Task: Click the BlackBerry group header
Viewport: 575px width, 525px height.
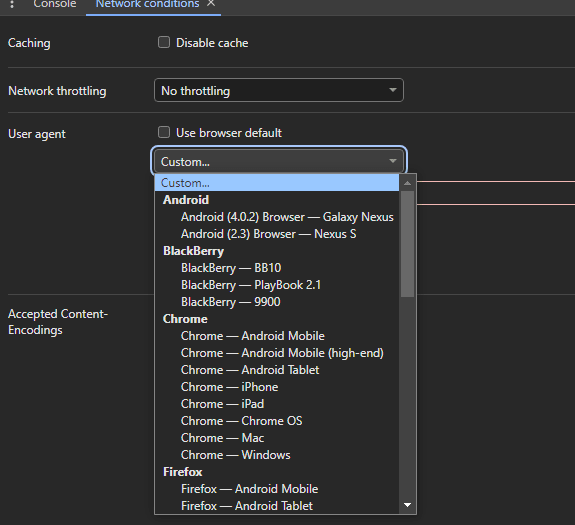Action: (193, 251)
